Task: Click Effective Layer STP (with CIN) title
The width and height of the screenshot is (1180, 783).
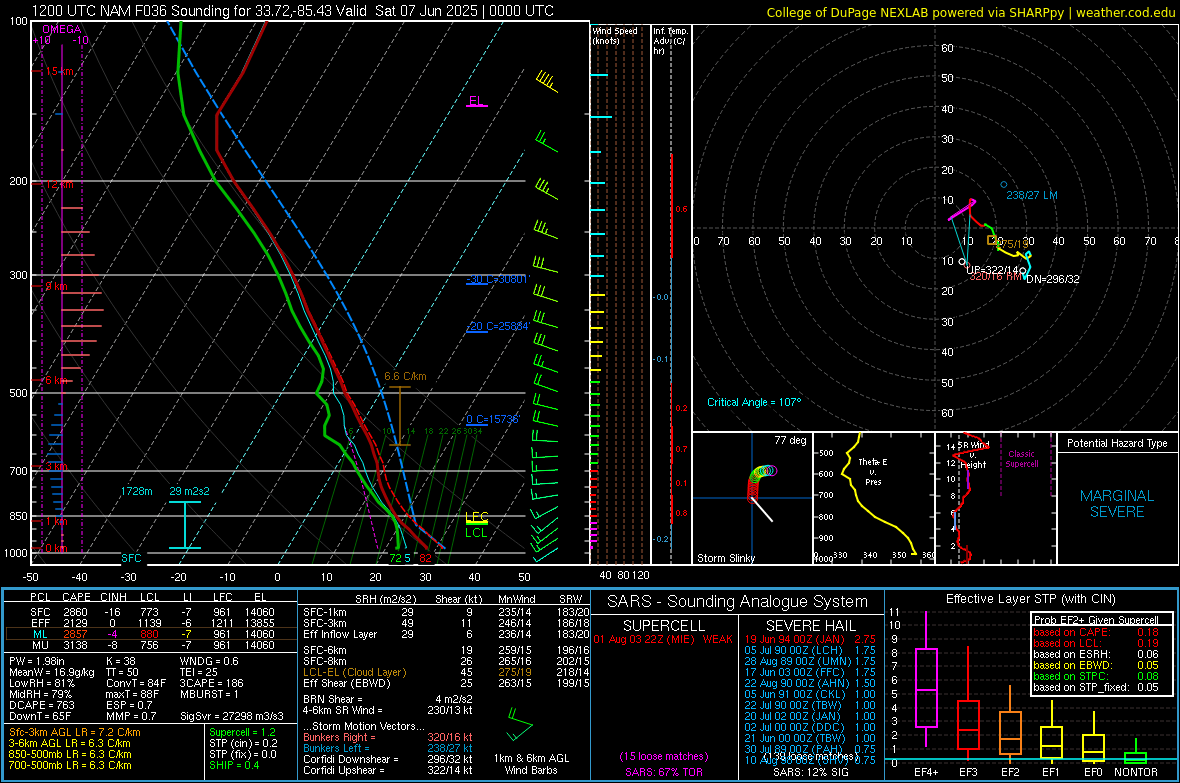Action: pyautogui.click(x=1030, y=599)
